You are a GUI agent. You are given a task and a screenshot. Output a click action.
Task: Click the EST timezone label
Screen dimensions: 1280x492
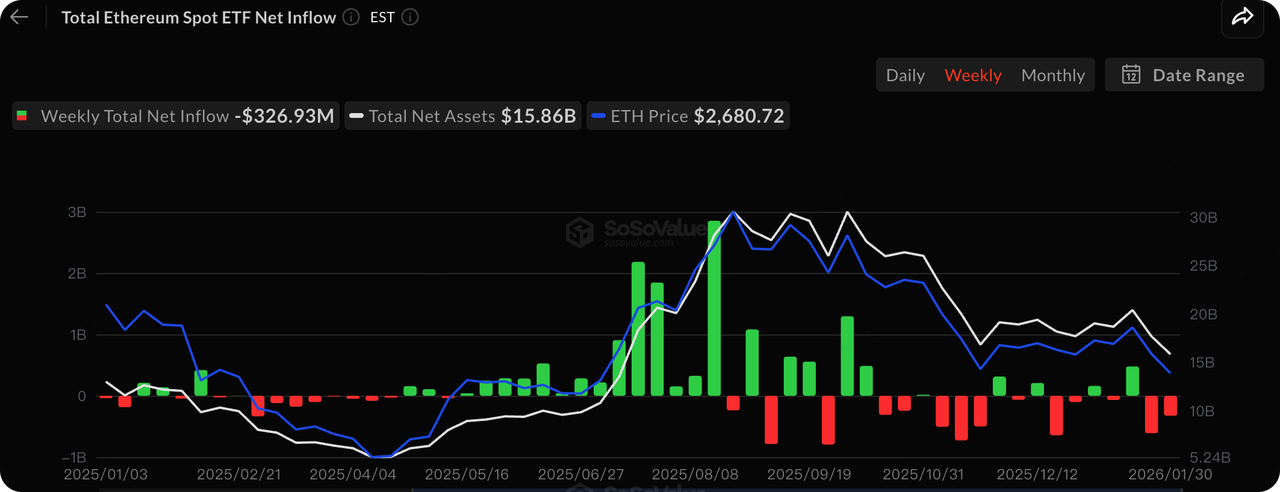[382, 17]
